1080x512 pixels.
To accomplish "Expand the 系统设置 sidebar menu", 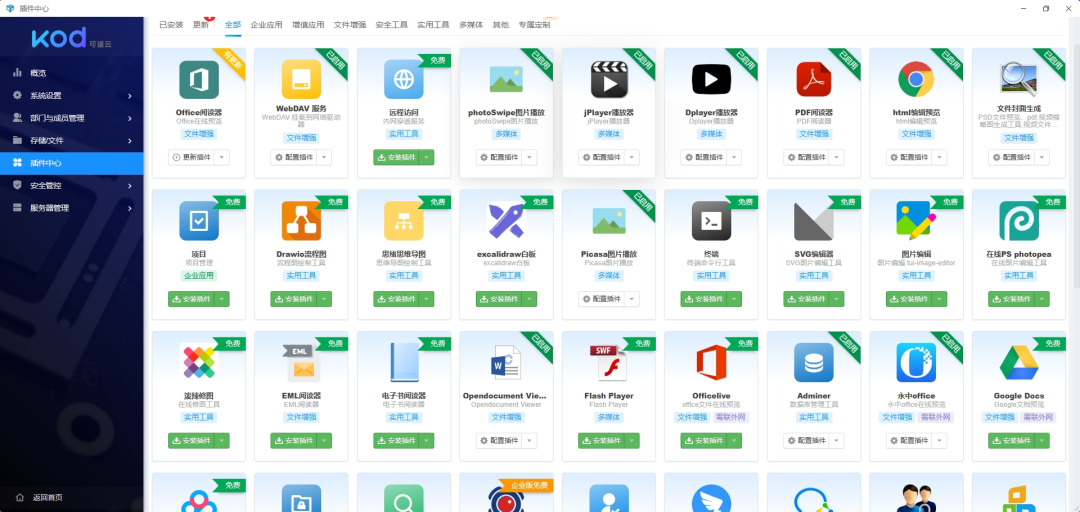I will click(x=72, y=95).
